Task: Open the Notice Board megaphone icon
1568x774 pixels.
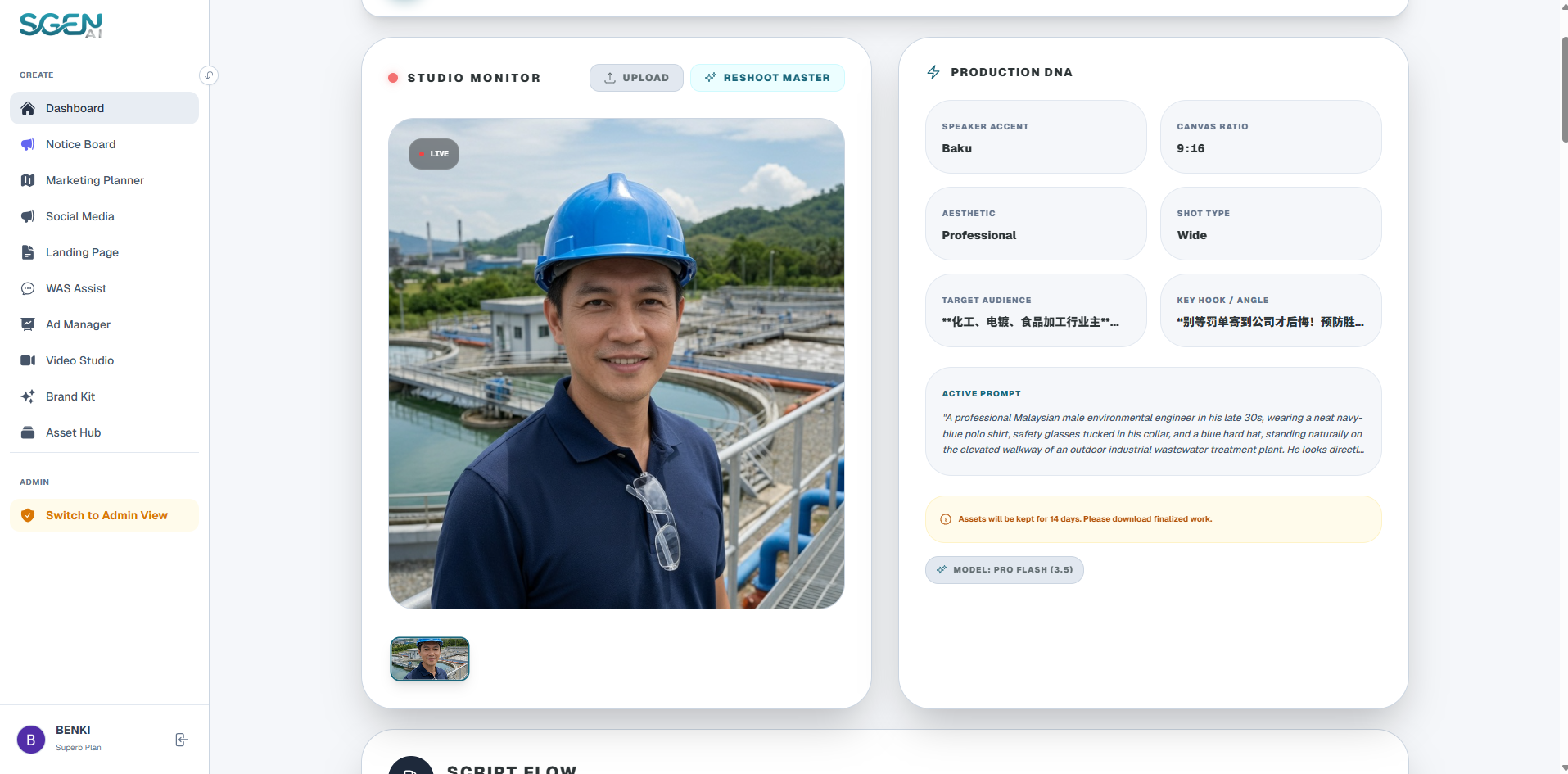Action: (28, 144)
